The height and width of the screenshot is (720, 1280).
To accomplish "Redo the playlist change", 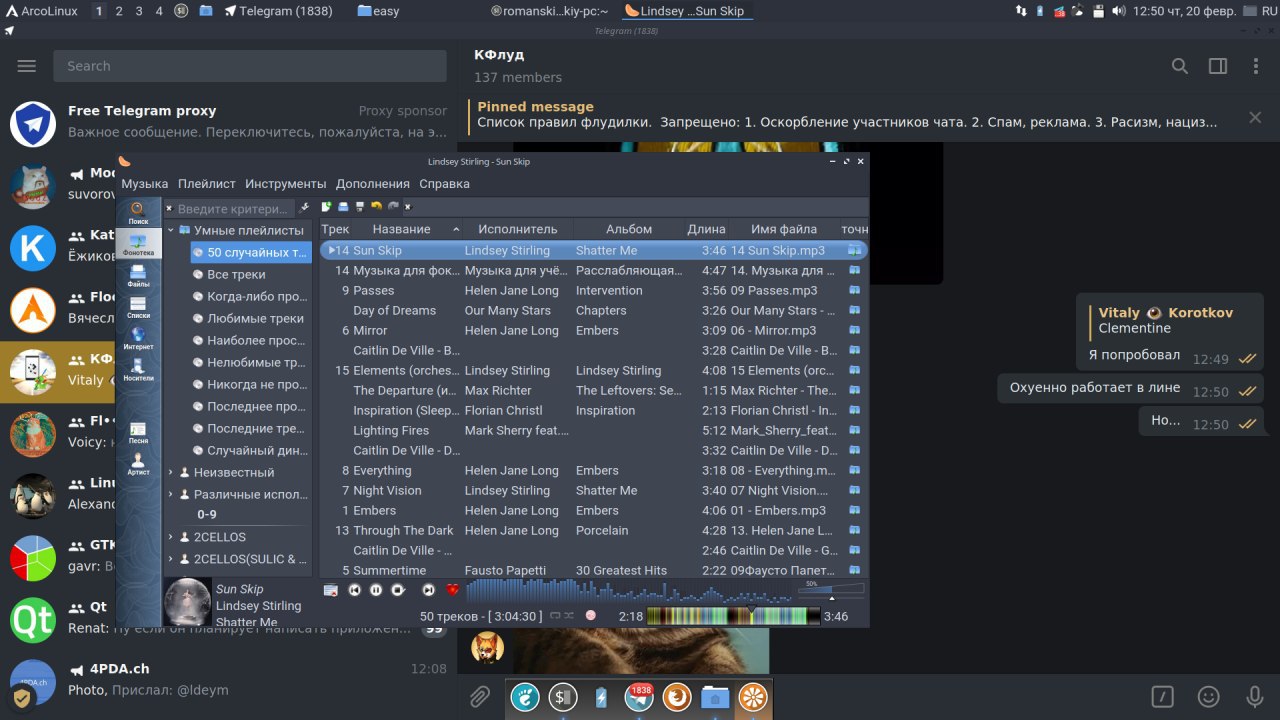I will [392, 207].
